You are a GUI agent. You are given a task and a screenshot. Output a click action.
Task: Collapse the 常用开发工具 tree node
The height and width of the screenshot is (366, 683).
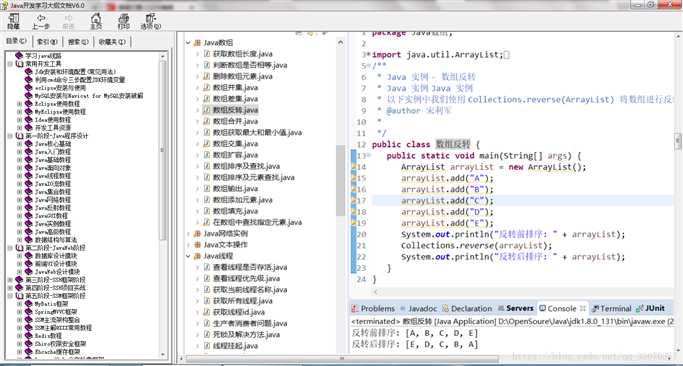point(10,64)
